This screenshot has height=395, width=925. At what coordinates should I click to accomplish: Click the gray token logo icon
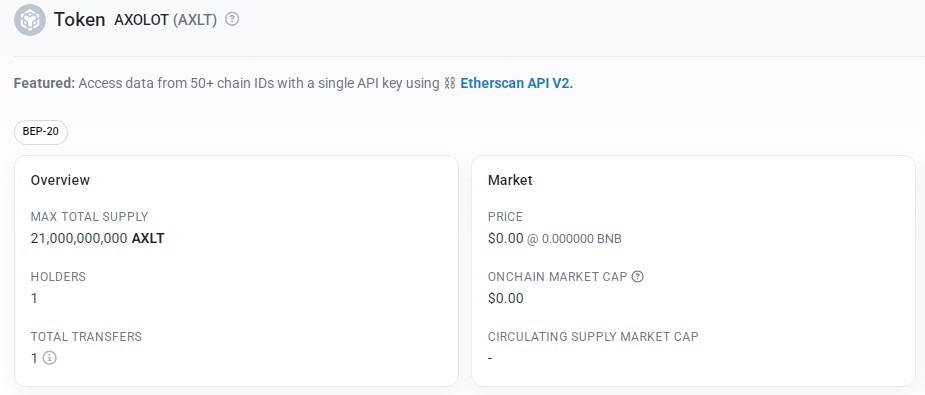pos(29,19)
